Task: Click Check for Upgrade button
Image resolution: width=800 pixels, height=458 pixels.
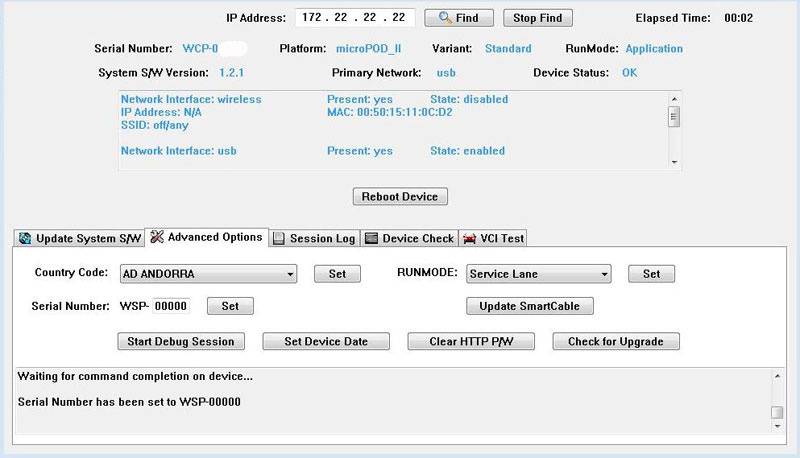Action: coord(616,341)
